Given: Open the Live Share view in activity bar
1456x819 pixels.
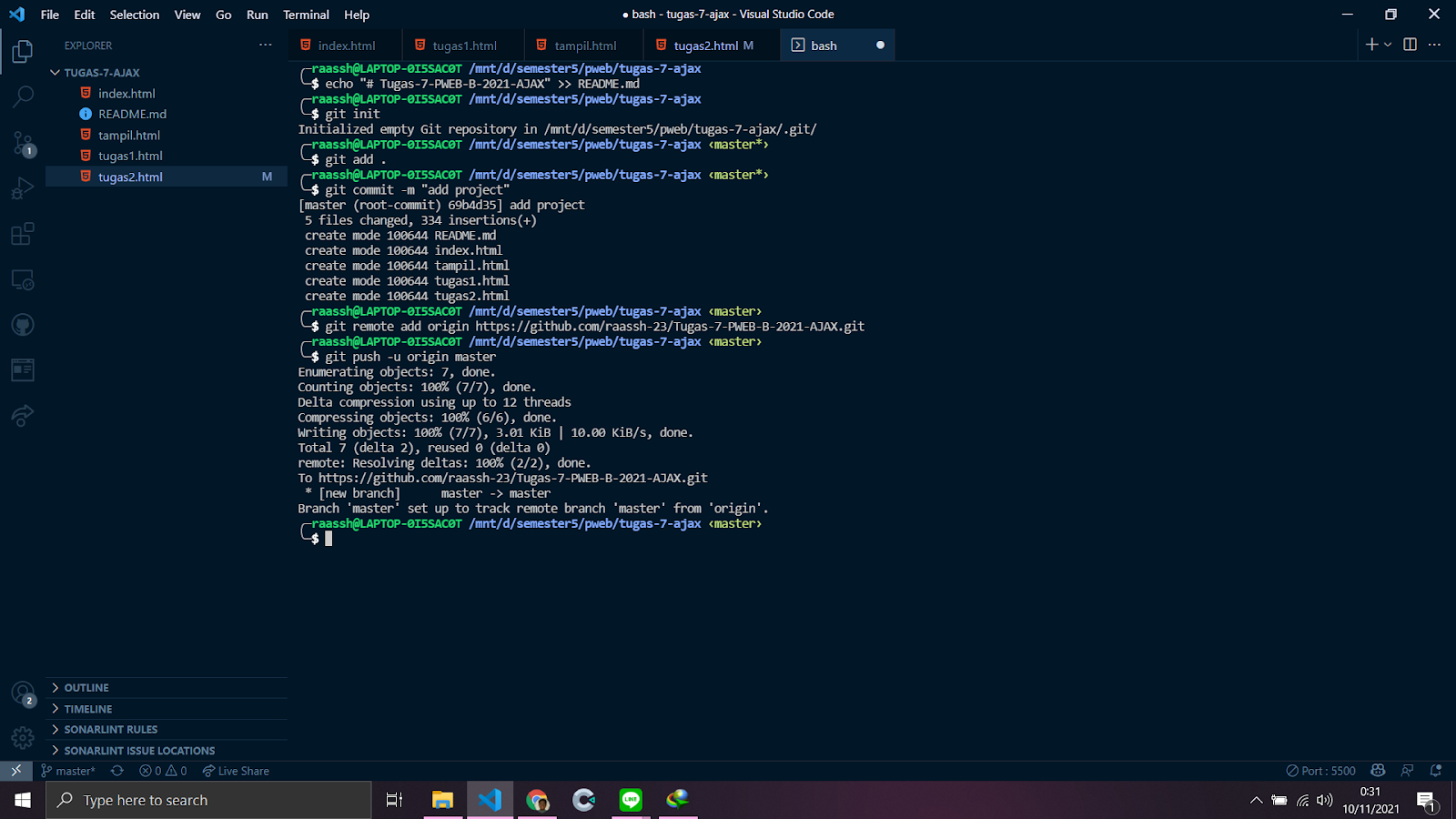Looking at the screenshot, I should [x=23, y=416].
